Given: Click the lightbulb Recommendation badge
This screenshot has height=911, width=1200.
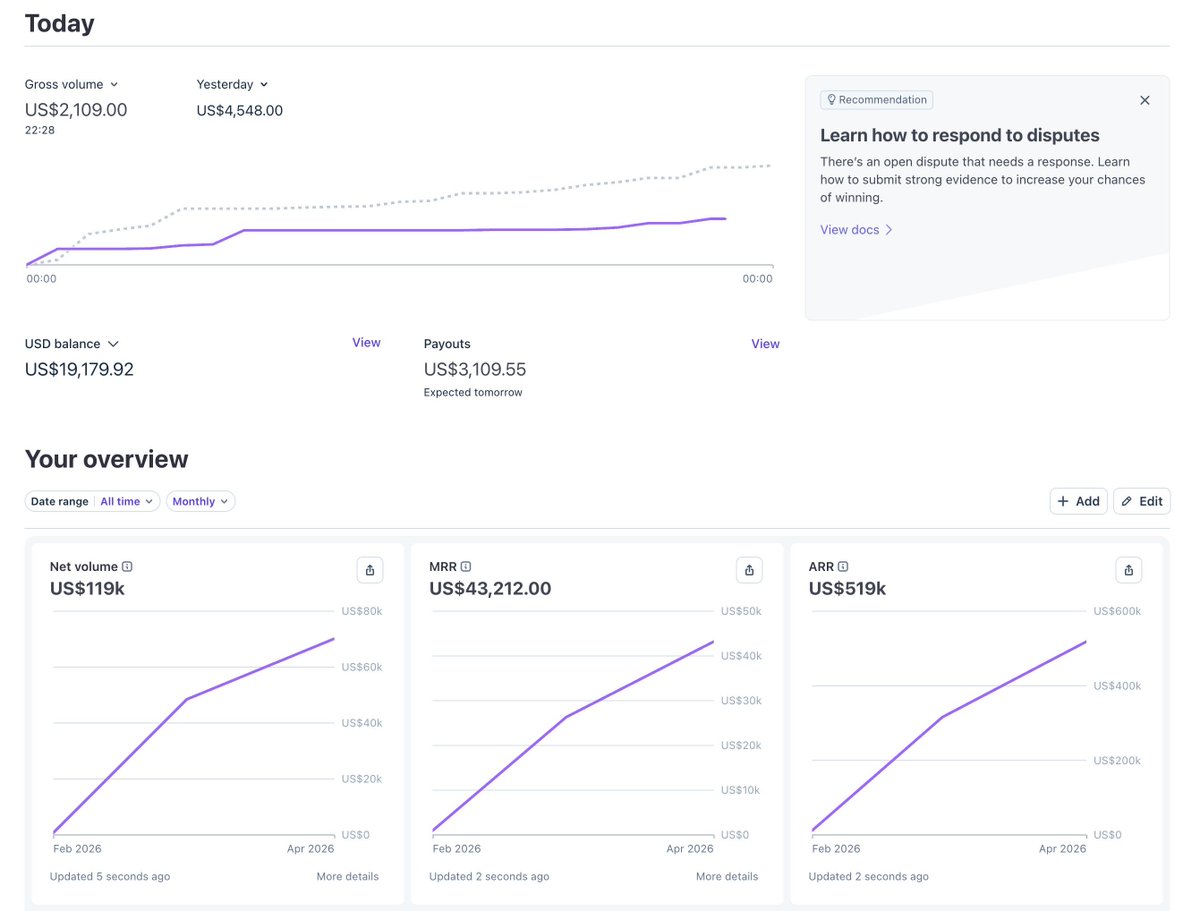Looking at the screenshot, I should pos(876,100).
